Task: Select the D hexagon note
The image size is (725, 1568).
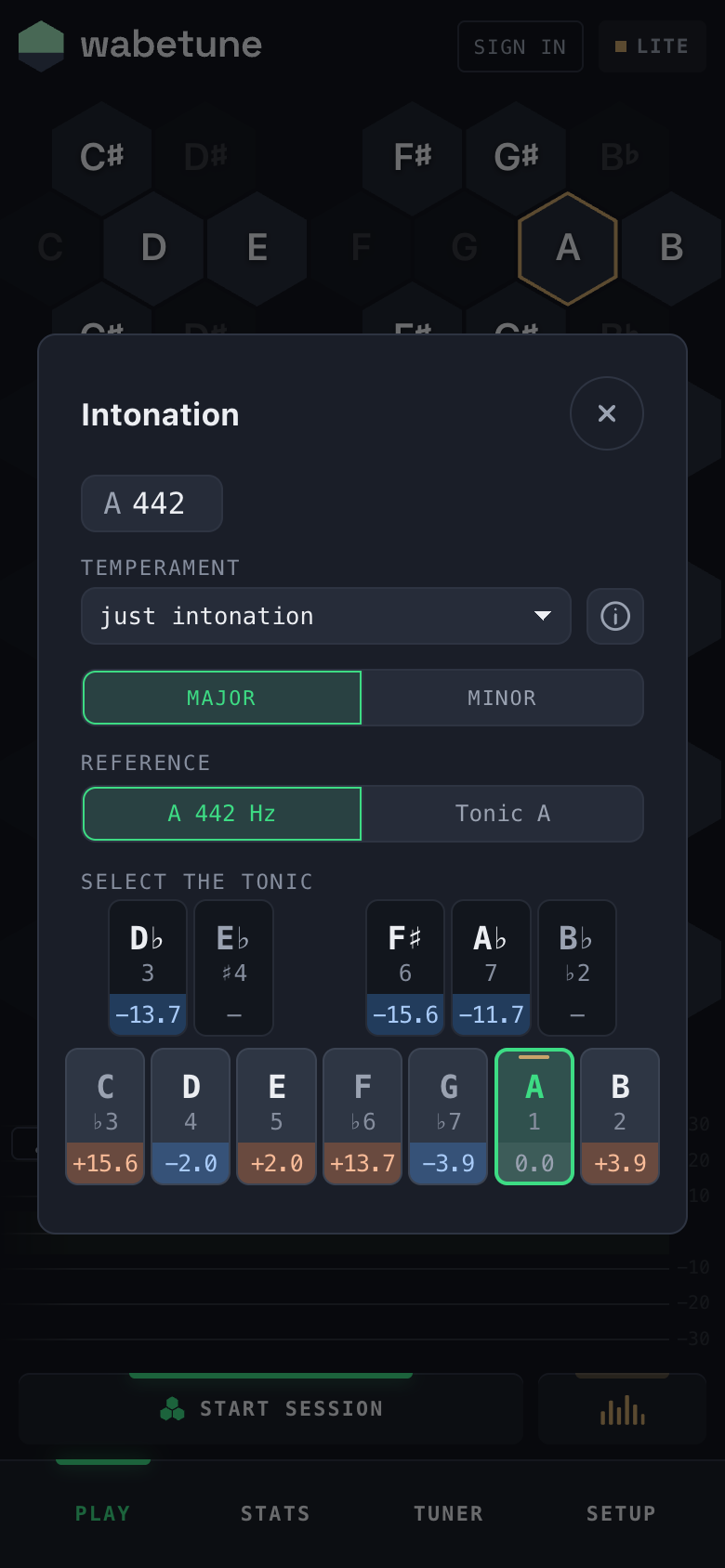Action: coord(153,248)
